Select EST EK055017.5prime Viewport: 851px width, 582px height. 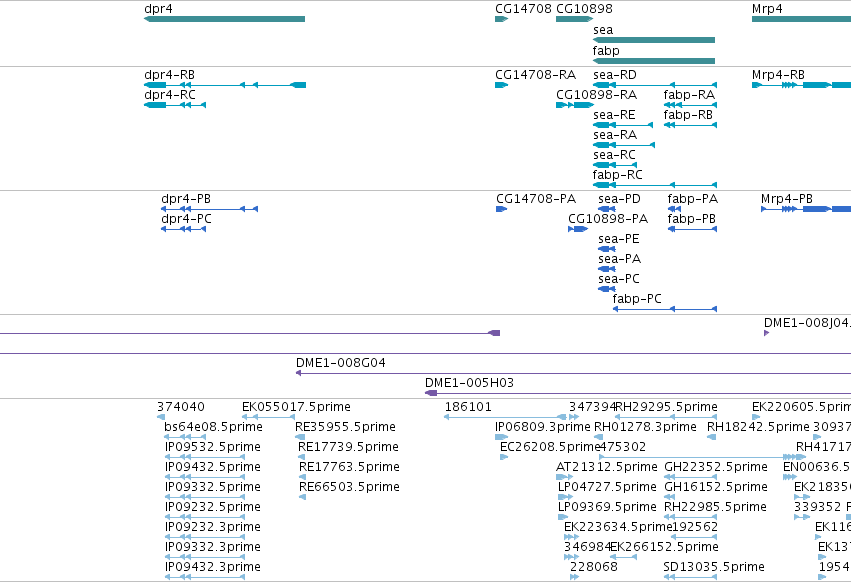tap(268, 417)
